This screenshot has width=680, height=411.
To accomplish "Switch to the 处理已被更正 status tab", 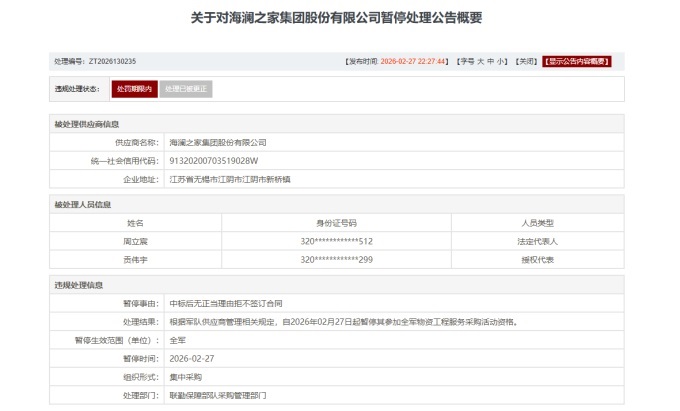I will click(186, 89).
